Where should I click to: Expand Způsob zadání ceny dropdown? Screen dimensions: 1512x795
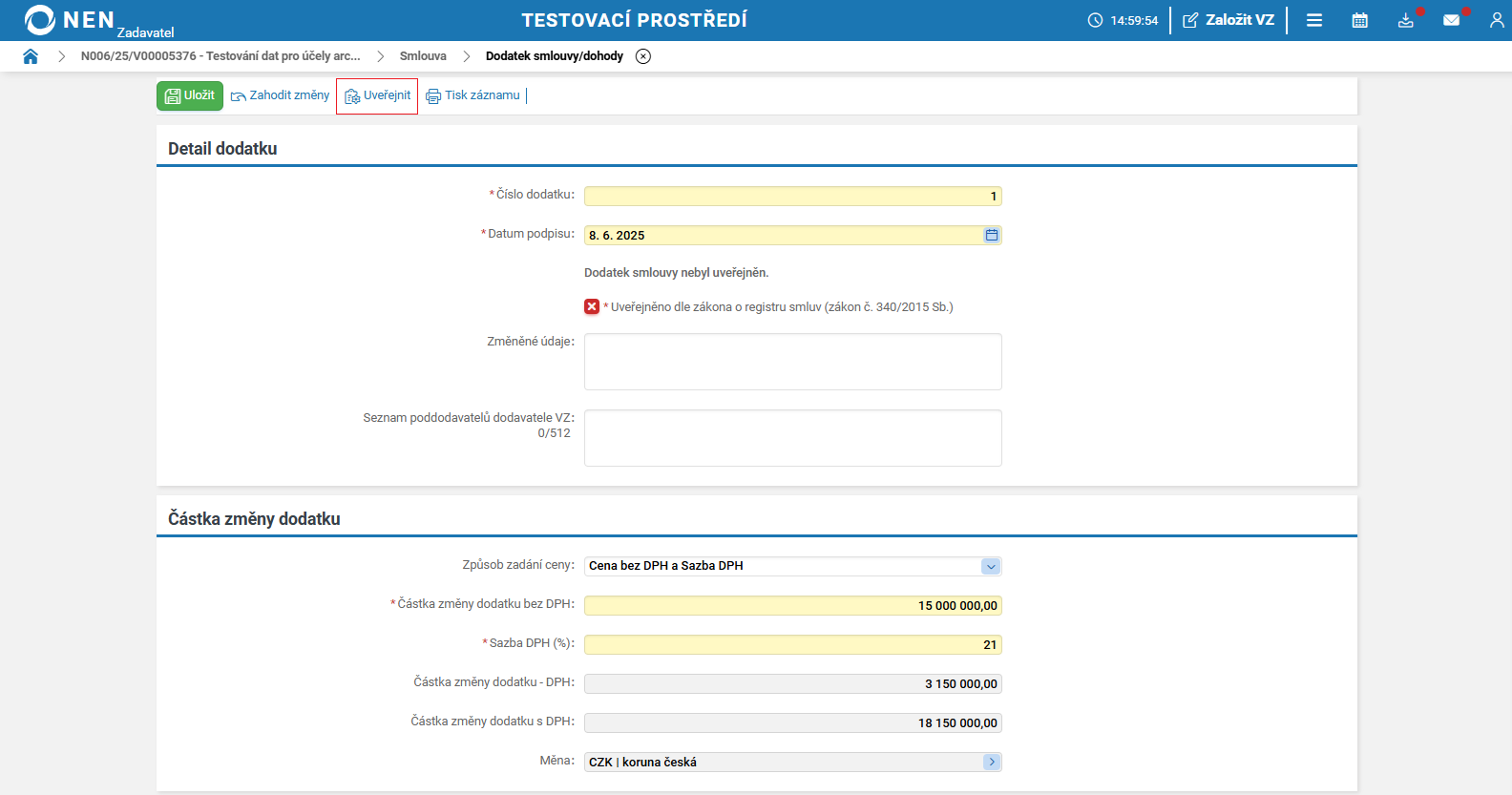point(991,566)
